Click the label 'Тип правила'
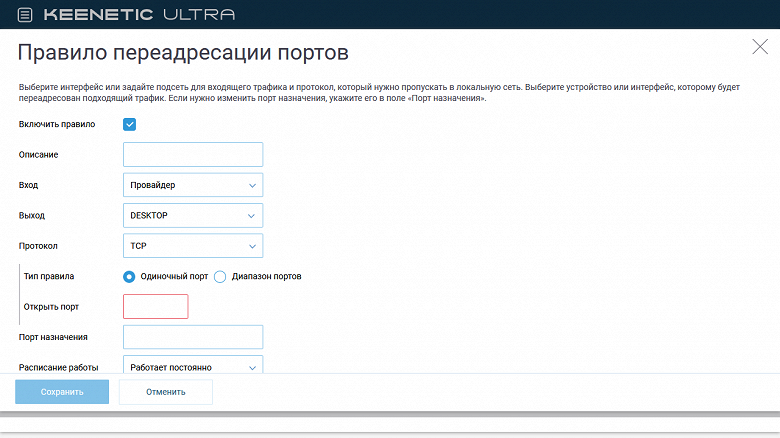The width and height of the screenshot is (780, 438). pos(49,276)
